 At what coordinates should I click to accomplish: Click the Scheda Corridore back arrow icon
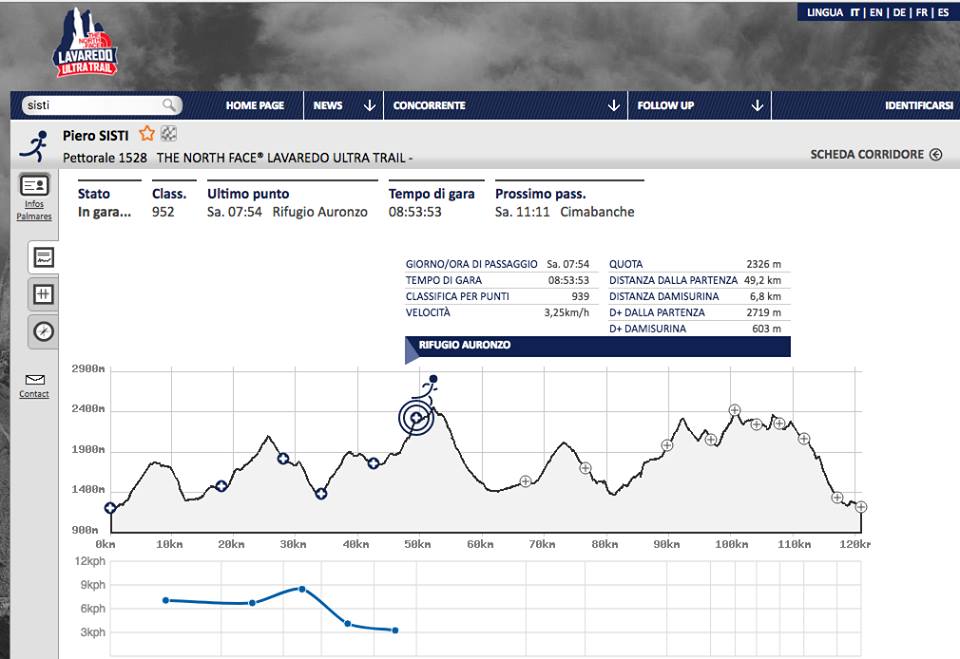[935, 155]
